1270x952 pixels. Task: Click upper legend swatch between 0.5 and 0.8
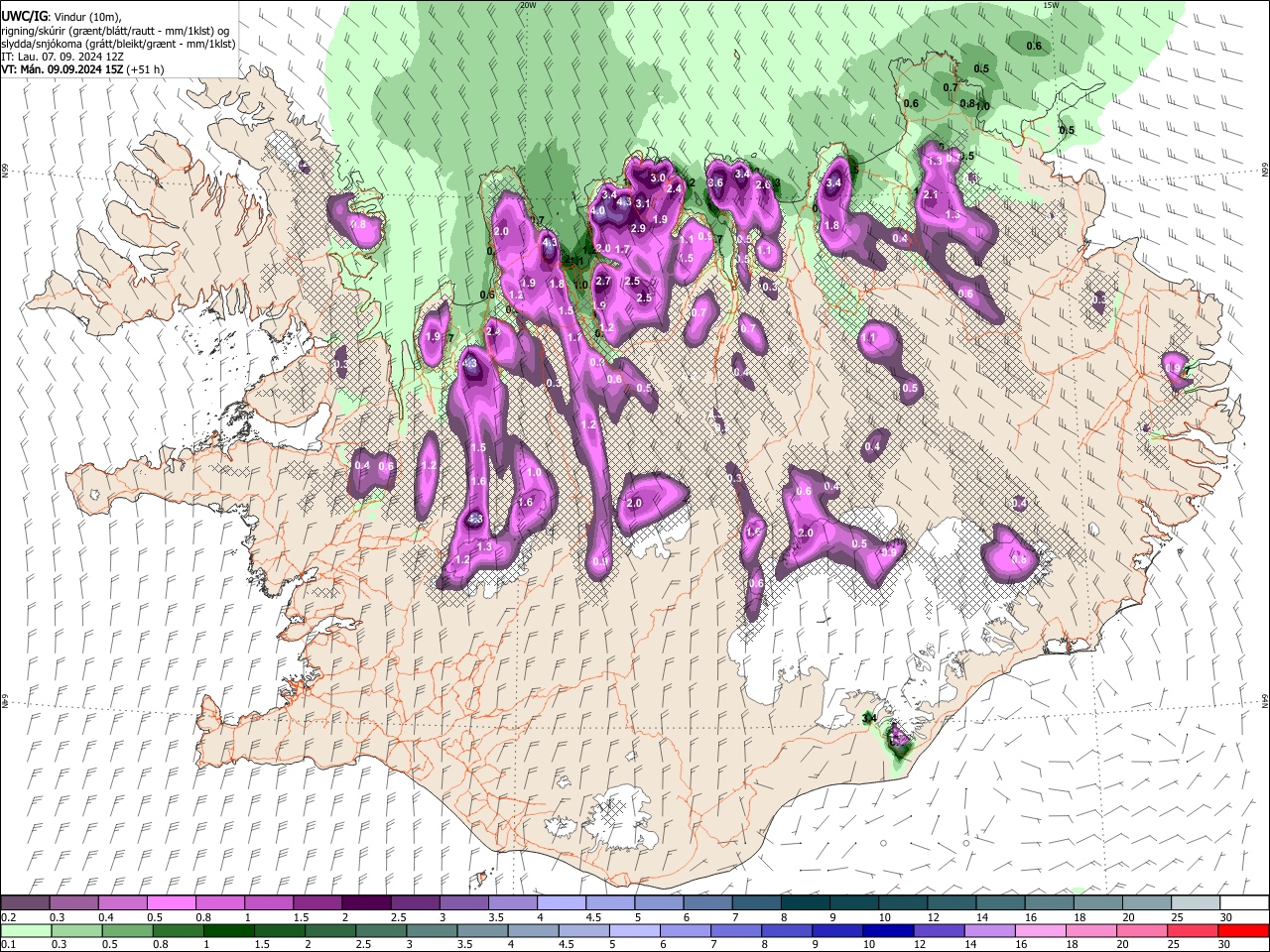pos(171,902)
